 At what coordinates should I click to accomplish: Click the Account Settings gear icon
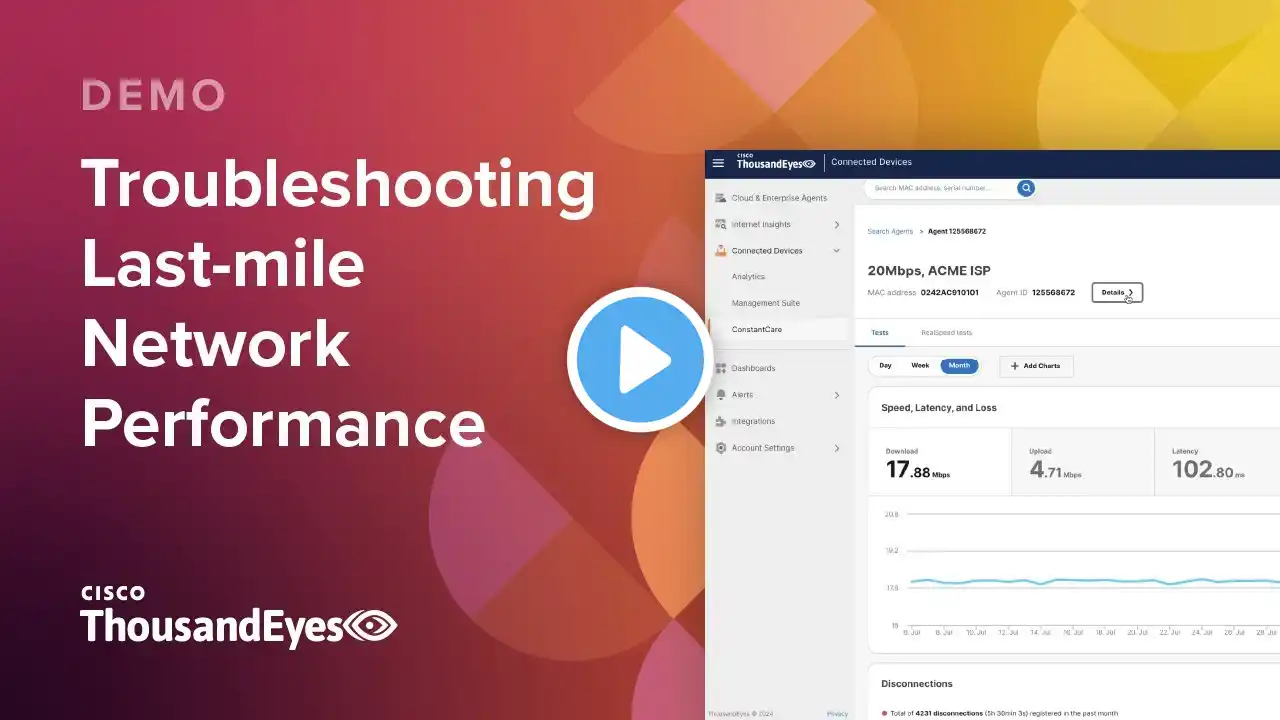[721, 448]
